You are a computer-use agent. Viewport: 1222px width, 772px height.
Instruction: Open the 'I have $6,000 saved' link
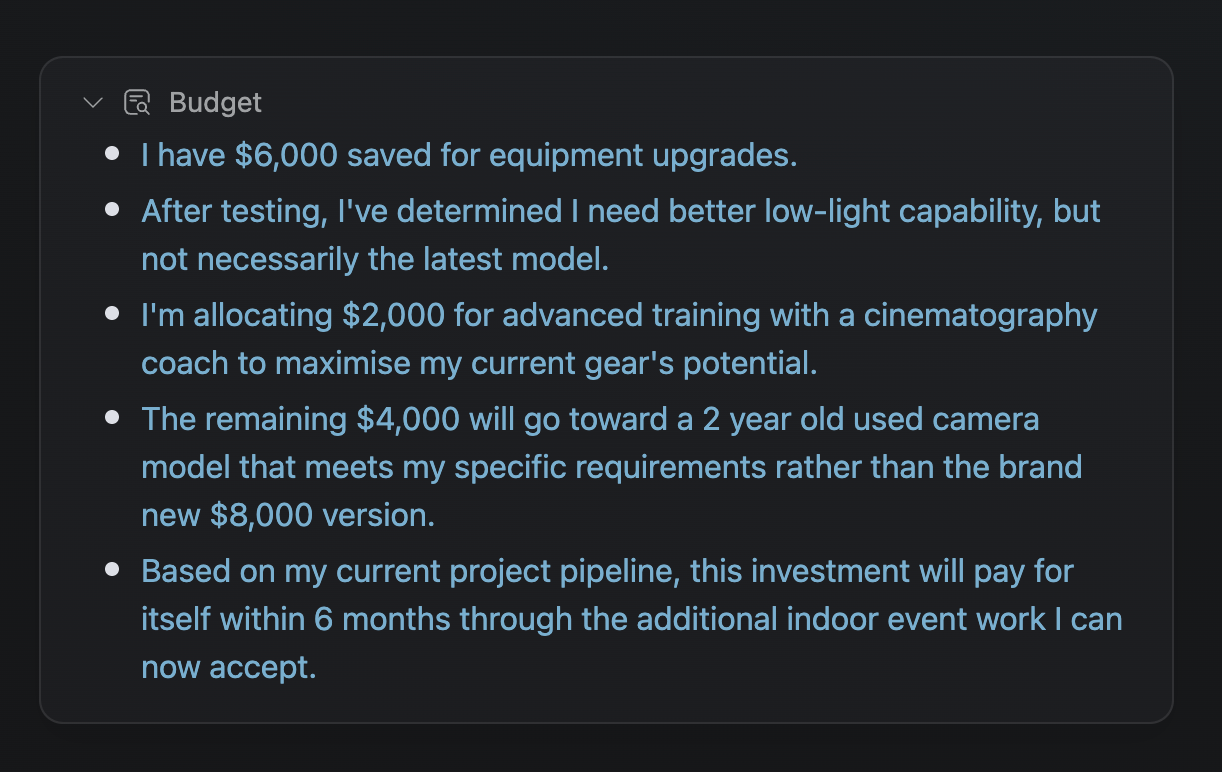469,155
